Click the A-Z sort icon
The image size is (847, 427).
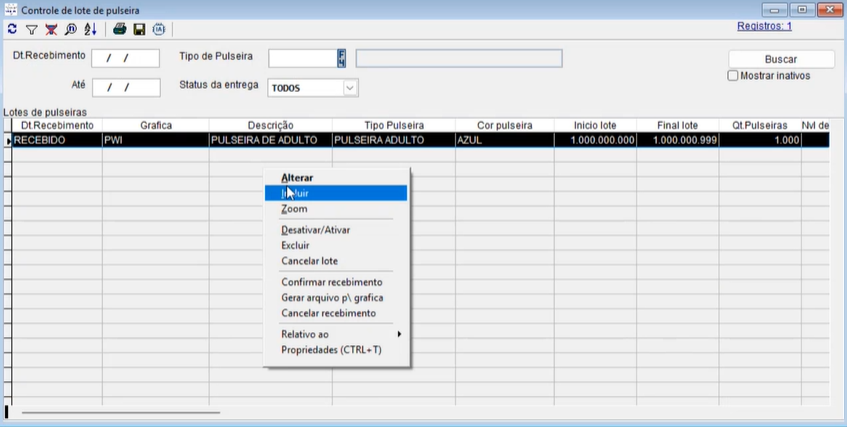click(x=91, y=30)
